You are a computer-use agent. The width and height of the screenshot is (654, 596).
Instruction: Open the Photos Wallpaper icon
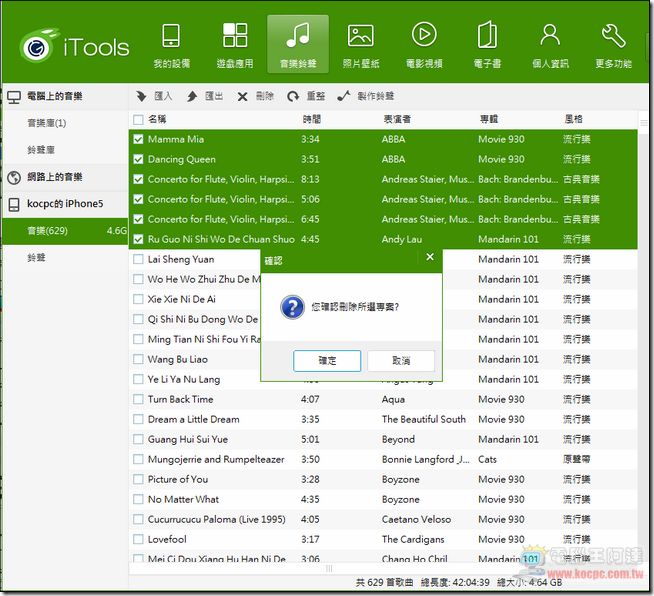[361, 35]
